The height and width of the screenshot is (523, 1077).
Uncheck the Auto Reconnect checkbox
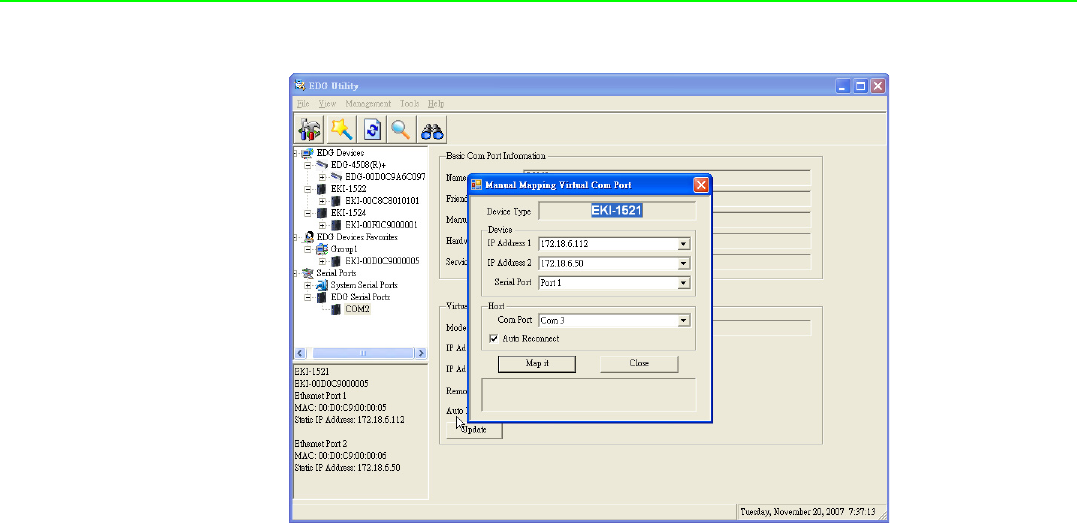tap(493, 339)
